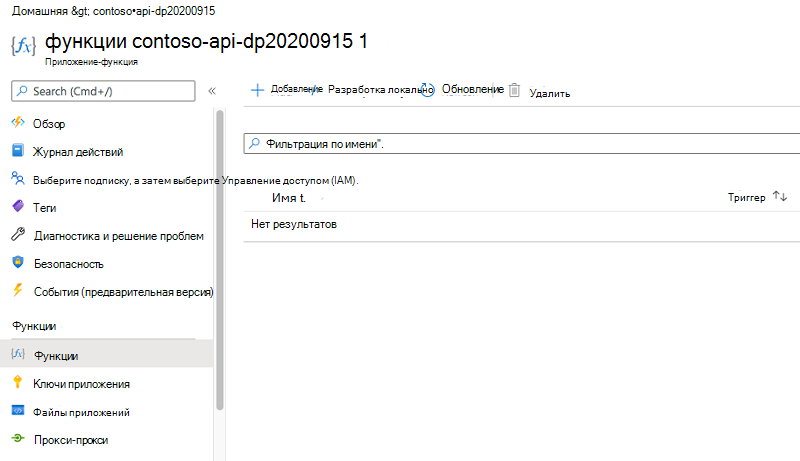Open Управление доступом (IAM) entry

(195, 181)
